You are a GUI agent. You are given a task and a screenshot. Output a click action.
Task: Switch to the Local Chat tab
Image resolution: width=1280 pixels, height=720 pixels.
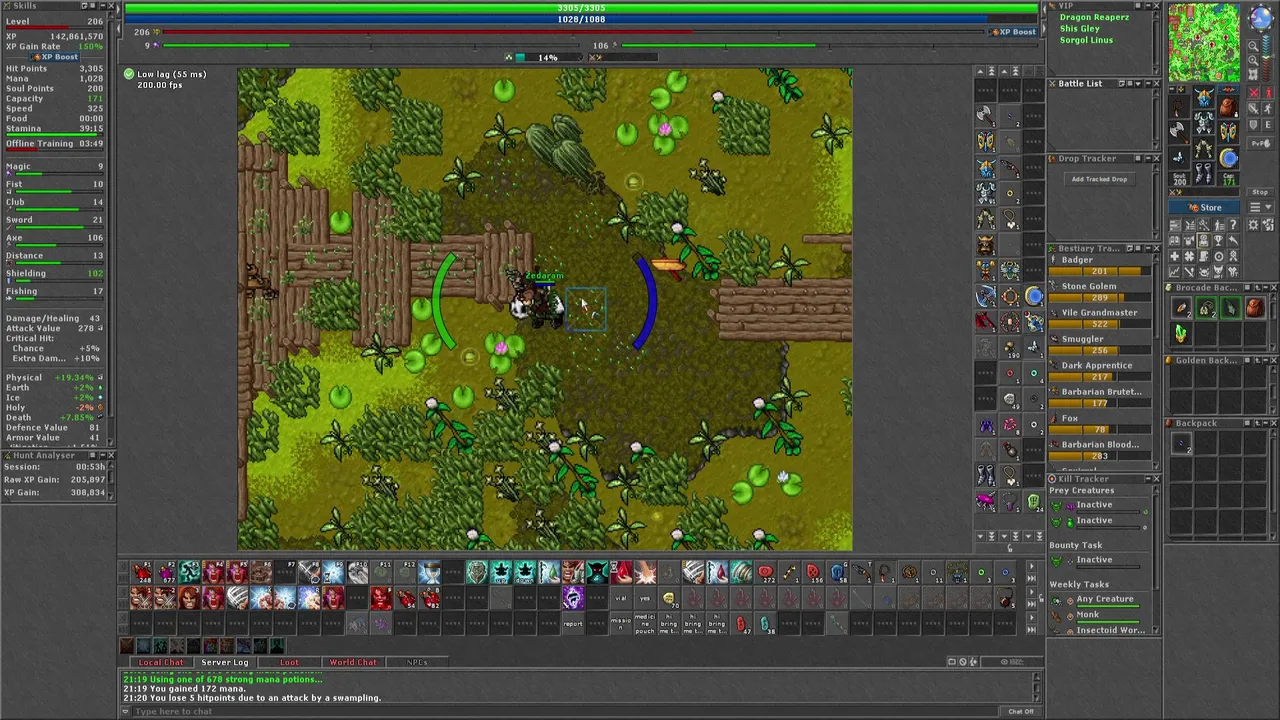161,662
